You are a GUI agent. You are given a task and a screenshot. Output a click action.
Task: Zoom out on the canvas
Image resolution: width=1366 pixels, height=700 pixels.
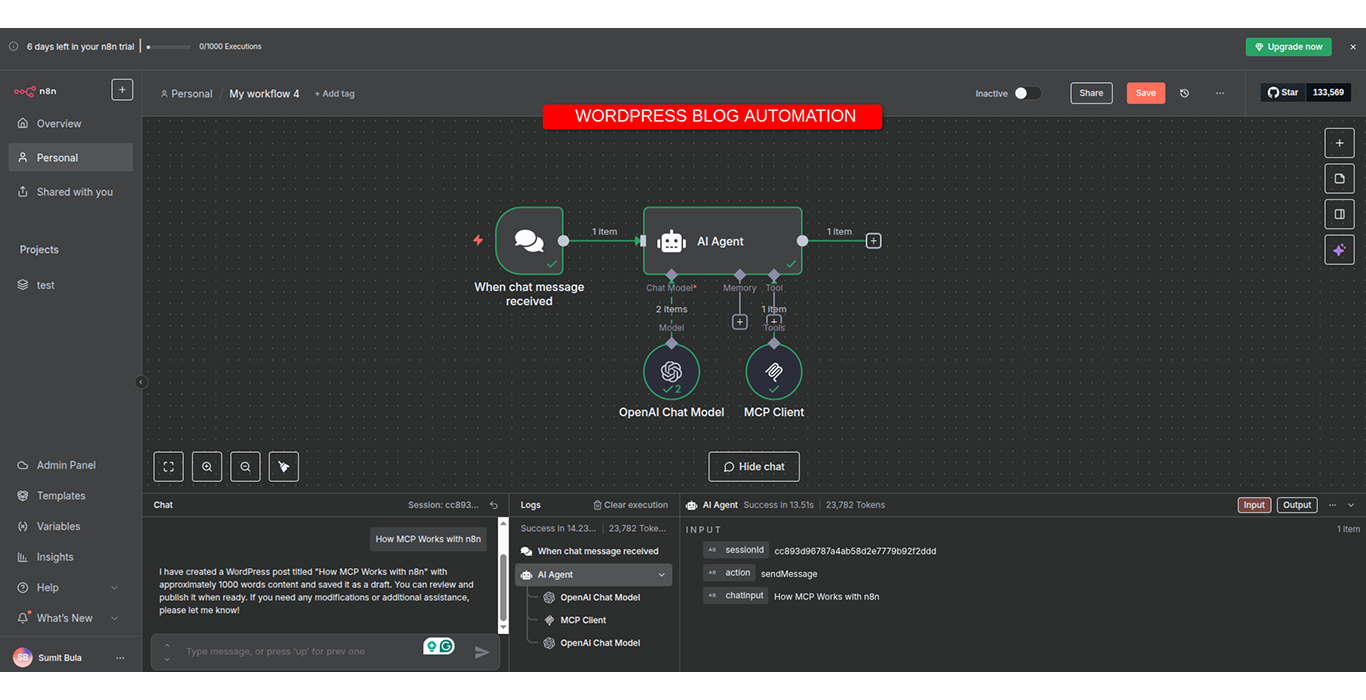[x=245, y=466]
